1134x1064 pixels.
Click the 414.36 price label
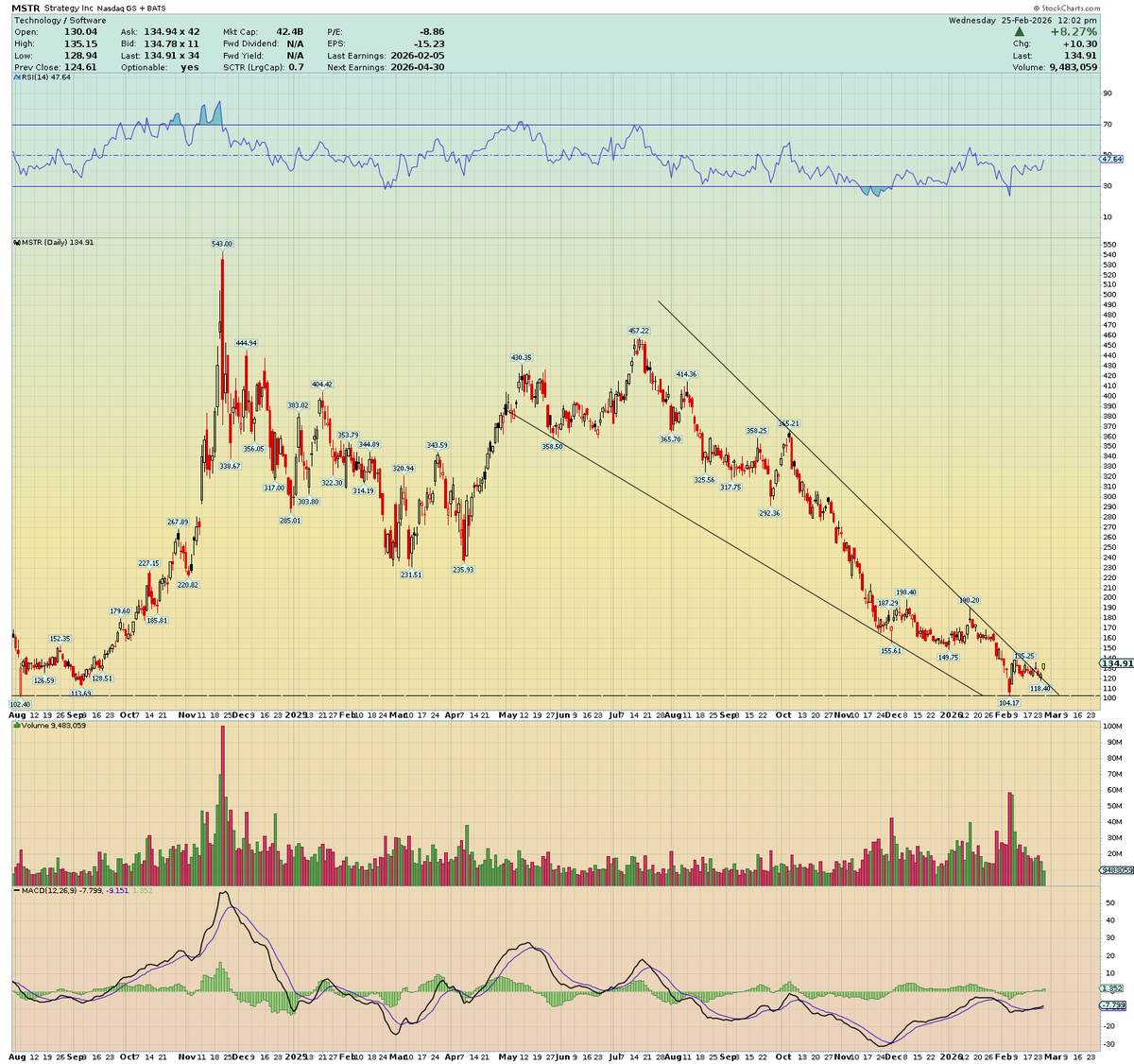coord(686,374)
